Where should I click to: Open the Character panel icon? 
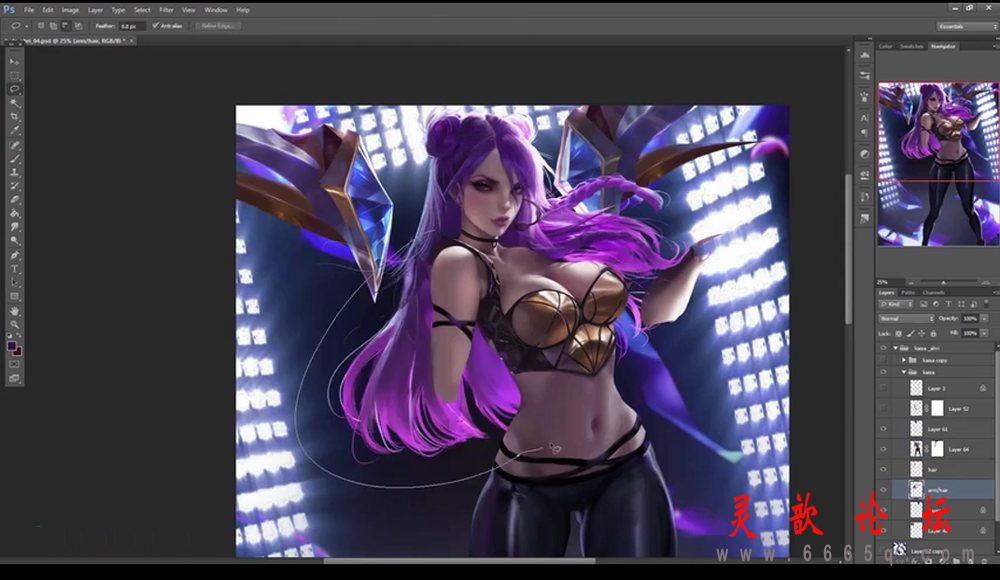point(865,118)
